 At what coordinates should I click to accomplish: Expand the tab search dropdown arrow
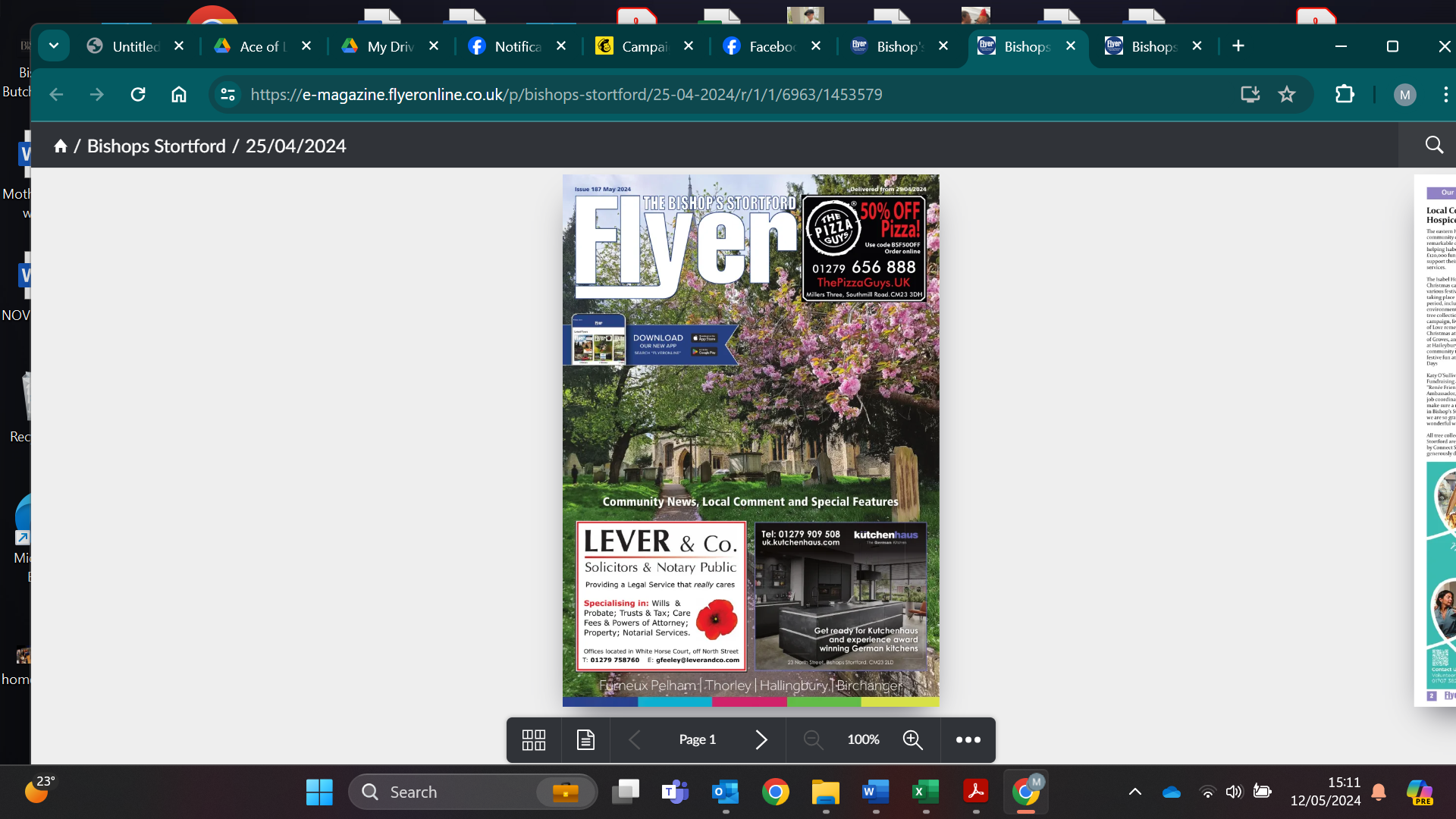click(x=54, y=45)
